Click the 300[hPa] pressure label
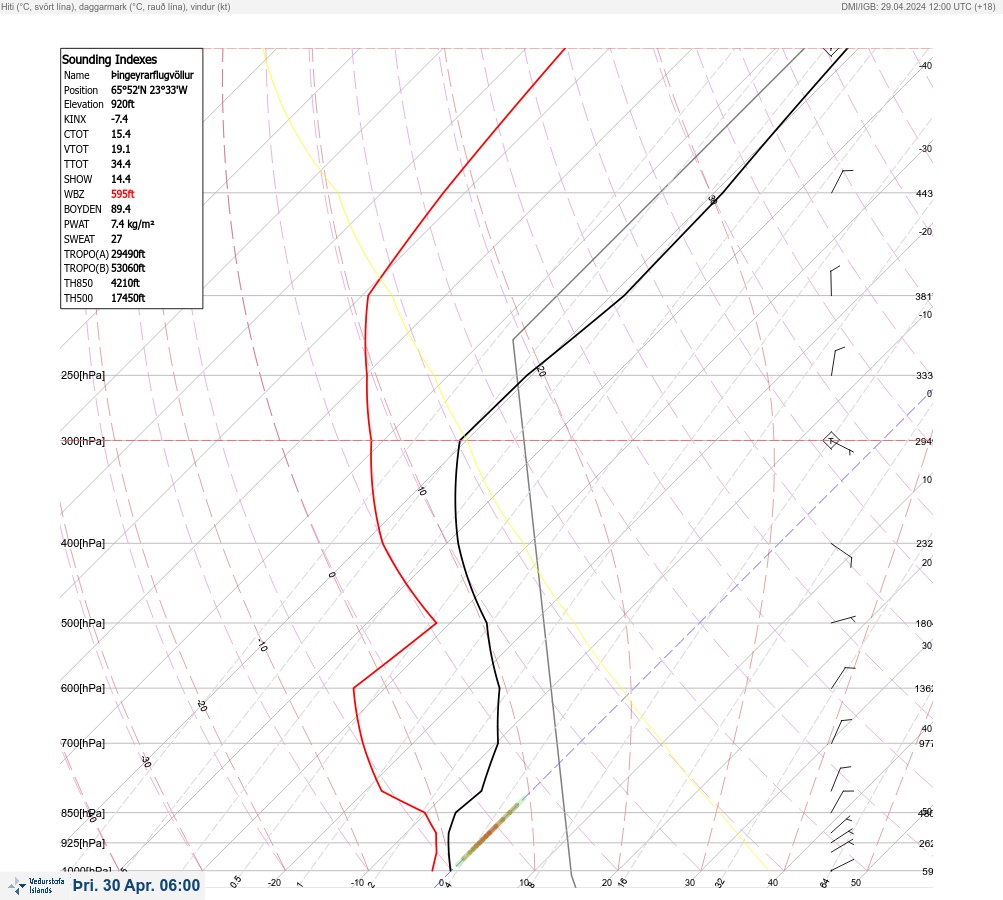 83,441
